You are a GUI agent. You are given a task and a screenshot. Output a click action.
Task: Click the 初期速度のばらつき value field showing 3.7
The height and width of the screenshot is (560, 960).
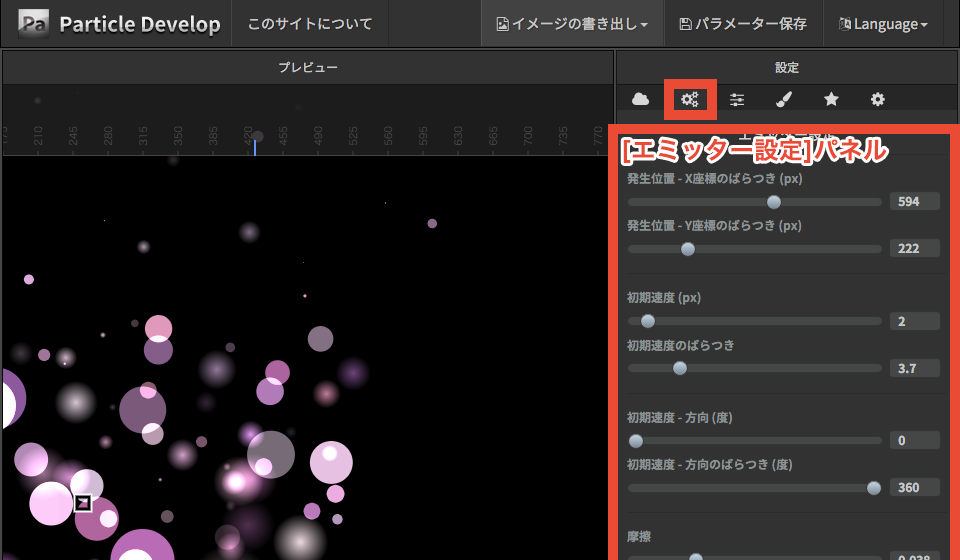tap(914, 368)
